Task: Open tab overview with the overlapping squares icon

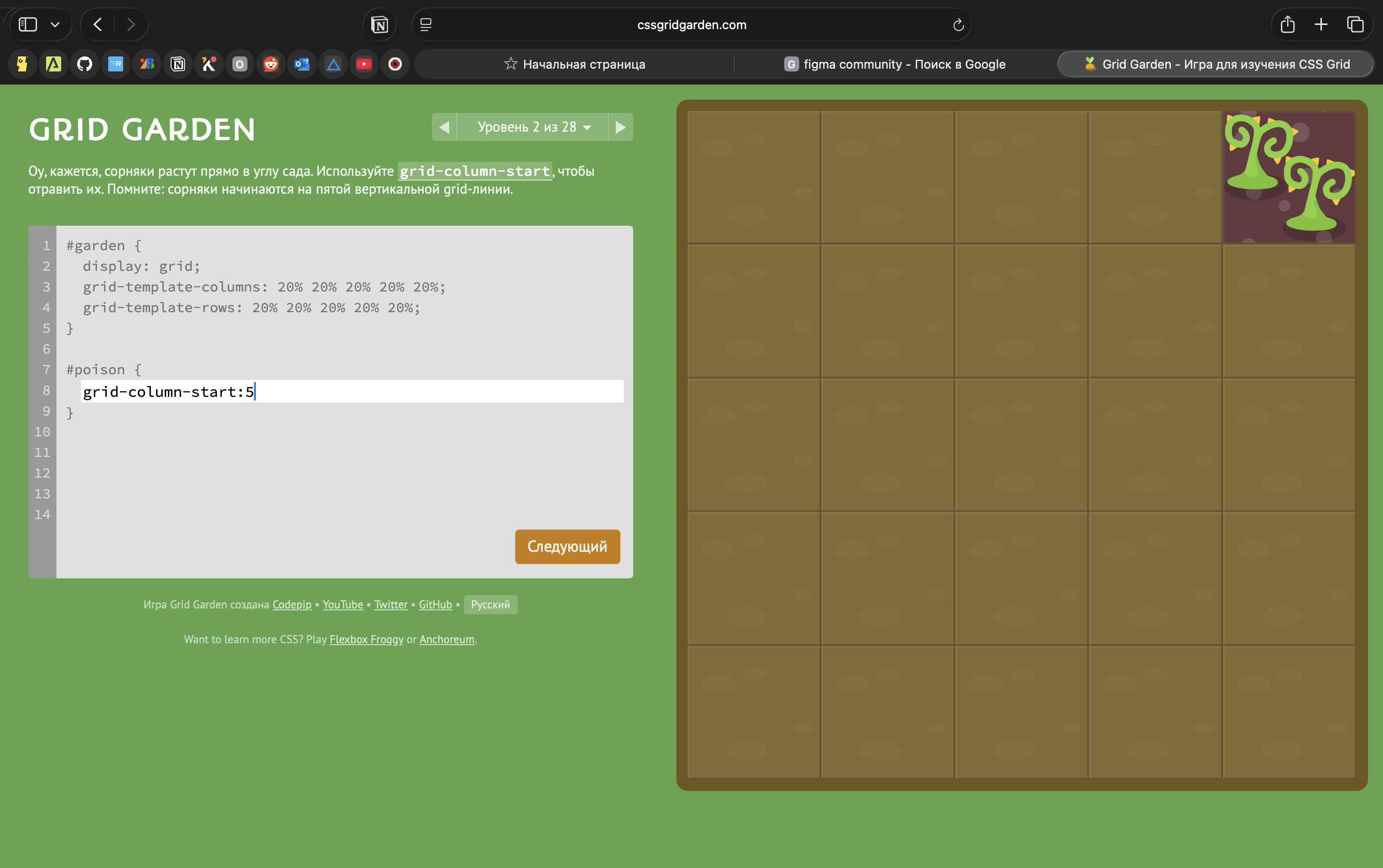Action: tap(1355, 24)
